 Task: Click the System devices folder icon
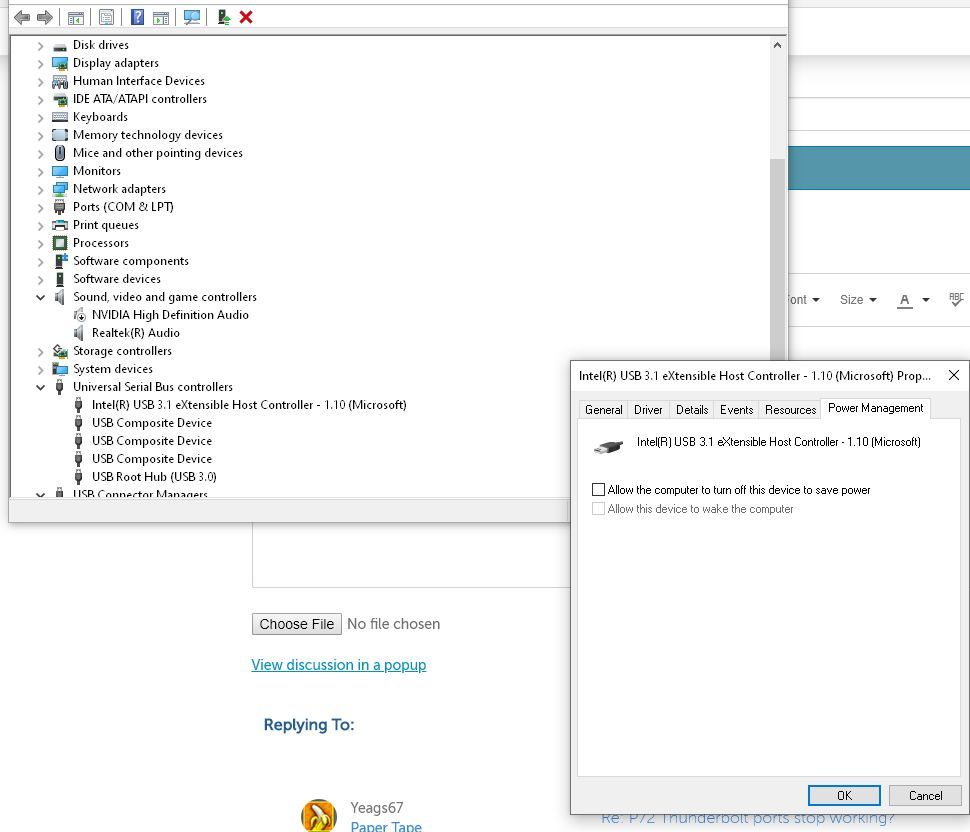(x=60, y=369)
